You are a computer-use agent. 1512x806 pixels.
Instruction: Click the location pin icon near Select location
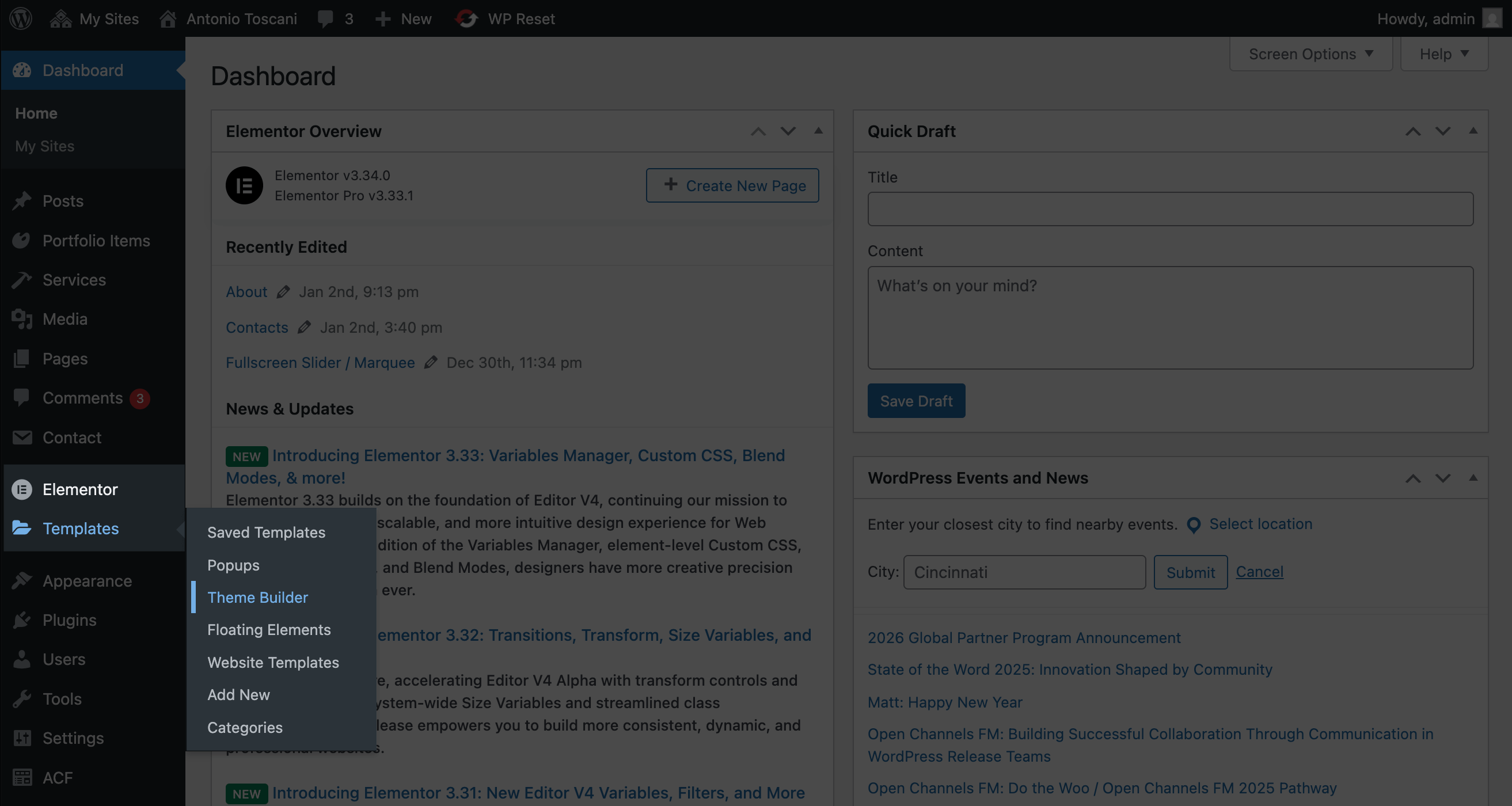click(1193, 524)
